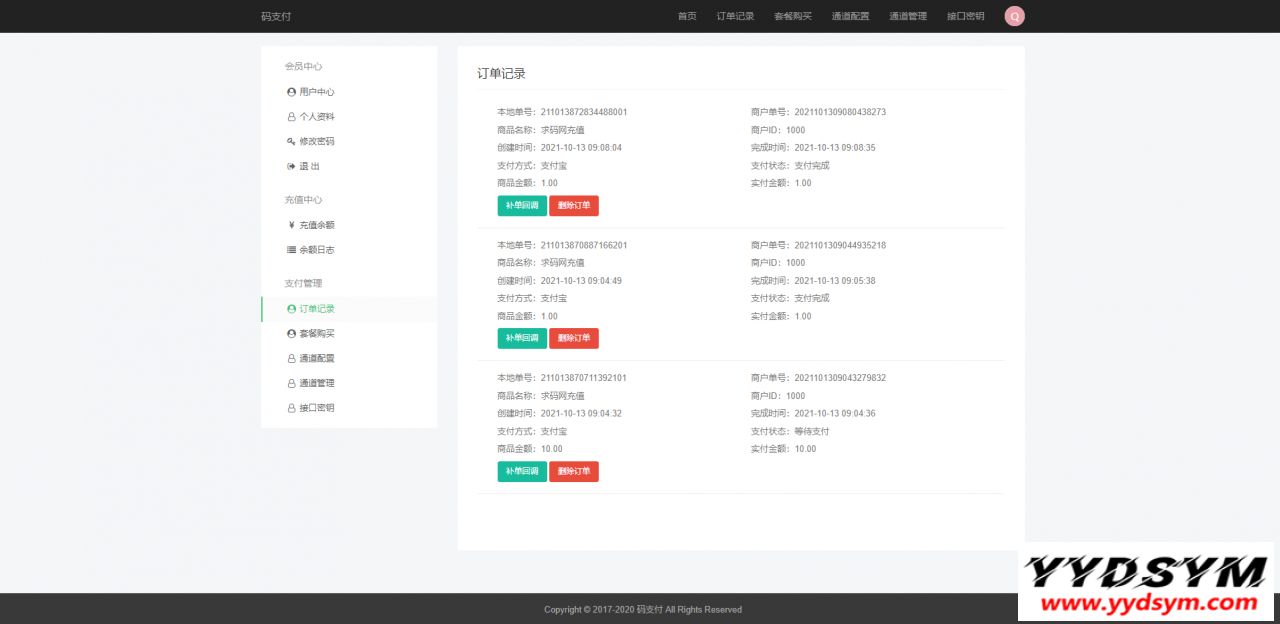Screen dimensions: 1280x624
Task: Open 接口密钥 from top navigation bar
Action: pyautogui.click(x=965, y=17)
